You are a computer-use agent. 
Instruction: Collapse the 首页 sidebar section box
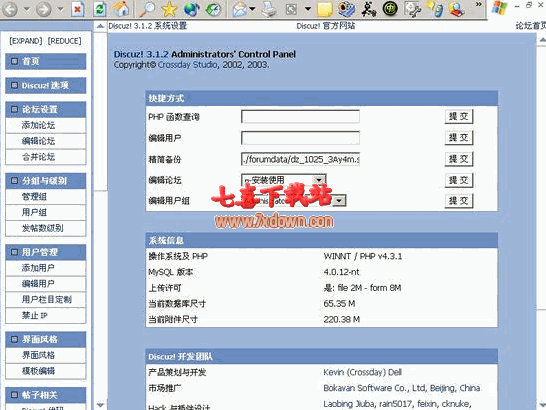(x=14, y=61)
